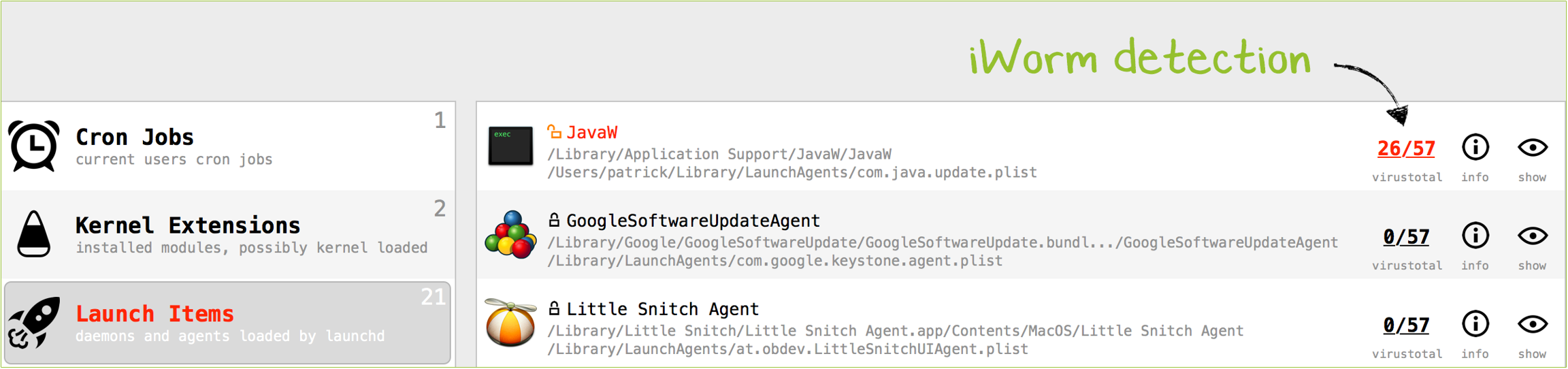Open the 26/57 VirusTotal result link

1406,148
